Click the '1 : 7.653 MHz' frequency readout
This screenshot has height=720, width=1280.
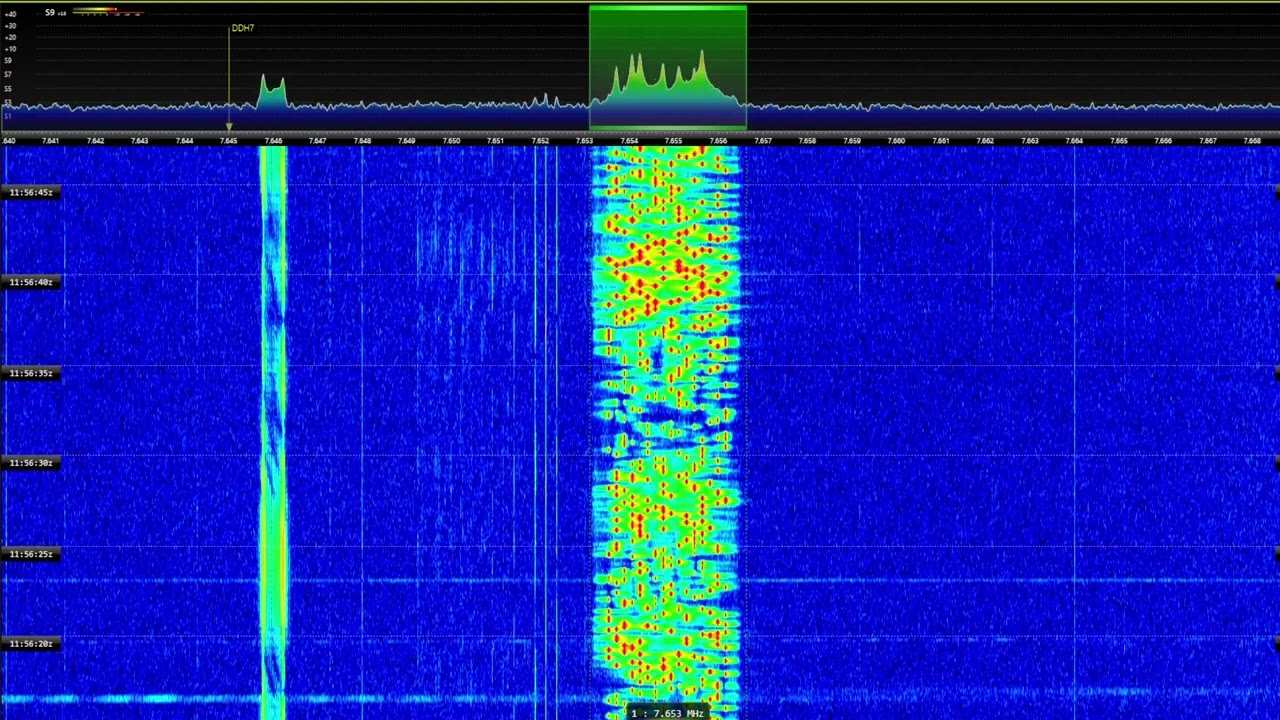(667, 713)
